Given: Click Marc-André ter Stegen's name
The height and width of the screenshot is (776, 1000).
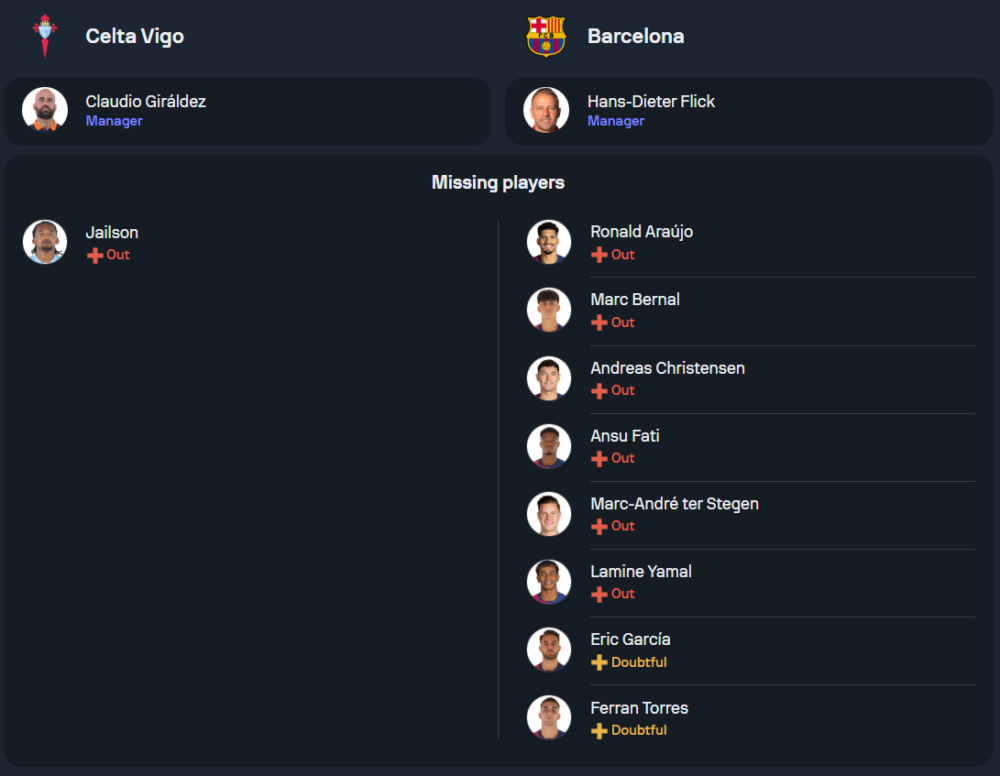Looking at the screenshot, I should [674, 504].
